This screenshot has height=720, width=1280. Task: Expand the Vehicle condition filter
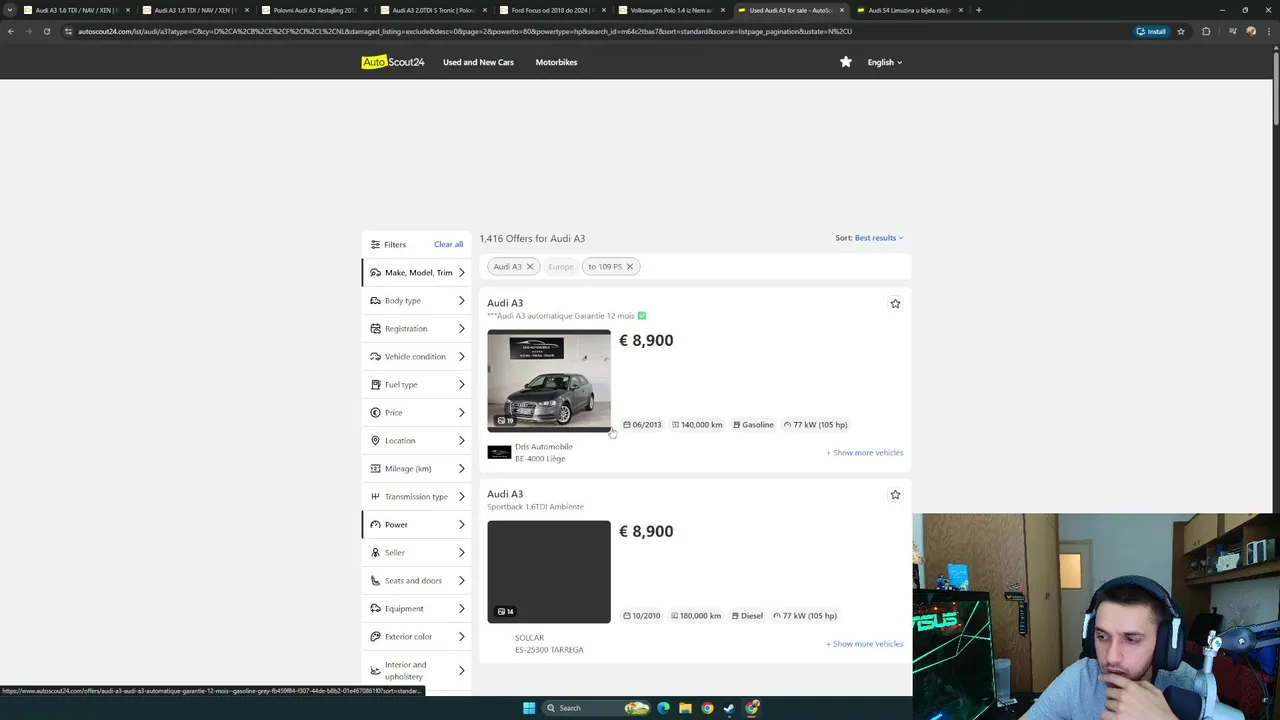[416, 356]
